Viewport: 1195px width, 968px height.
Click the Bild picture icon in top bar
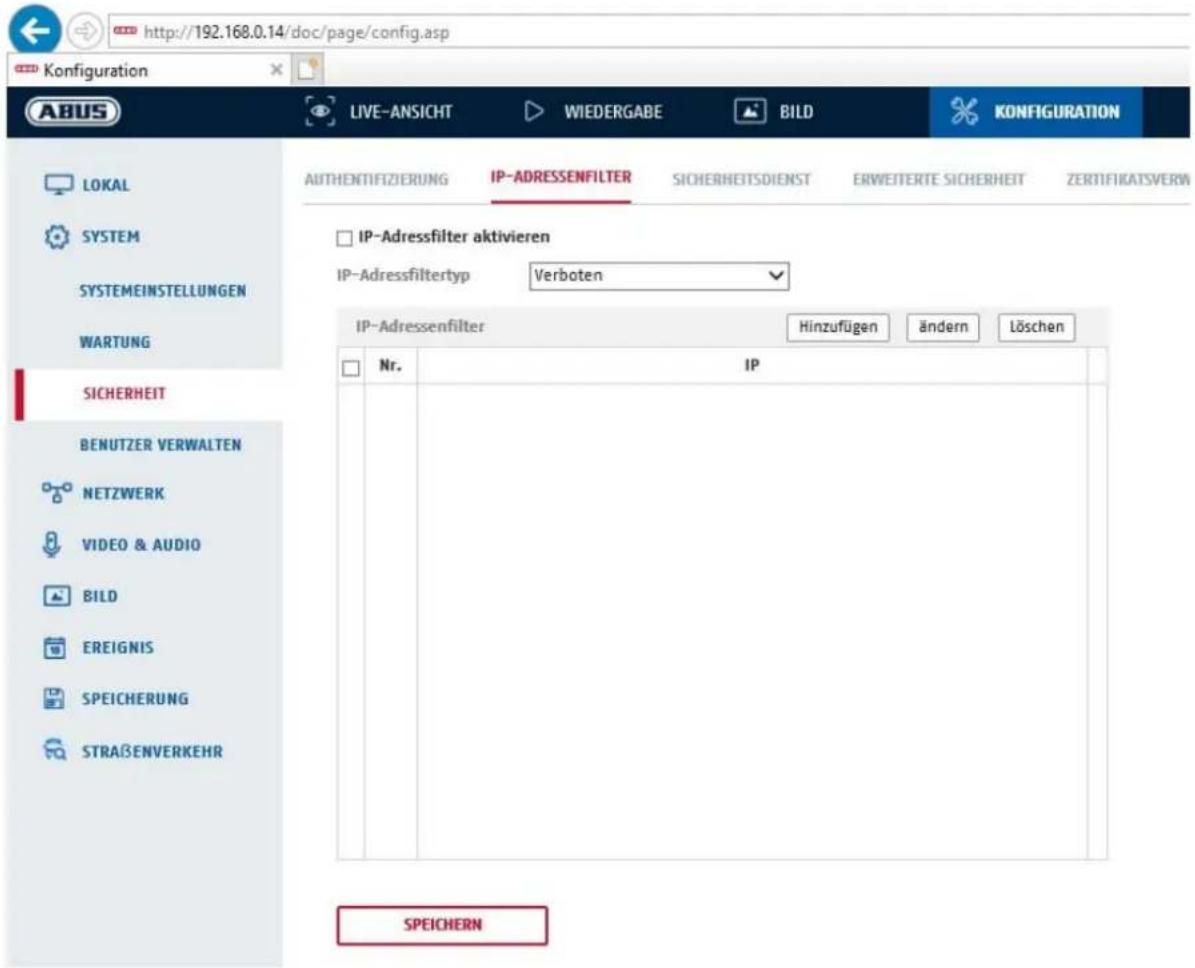point(750,111)
